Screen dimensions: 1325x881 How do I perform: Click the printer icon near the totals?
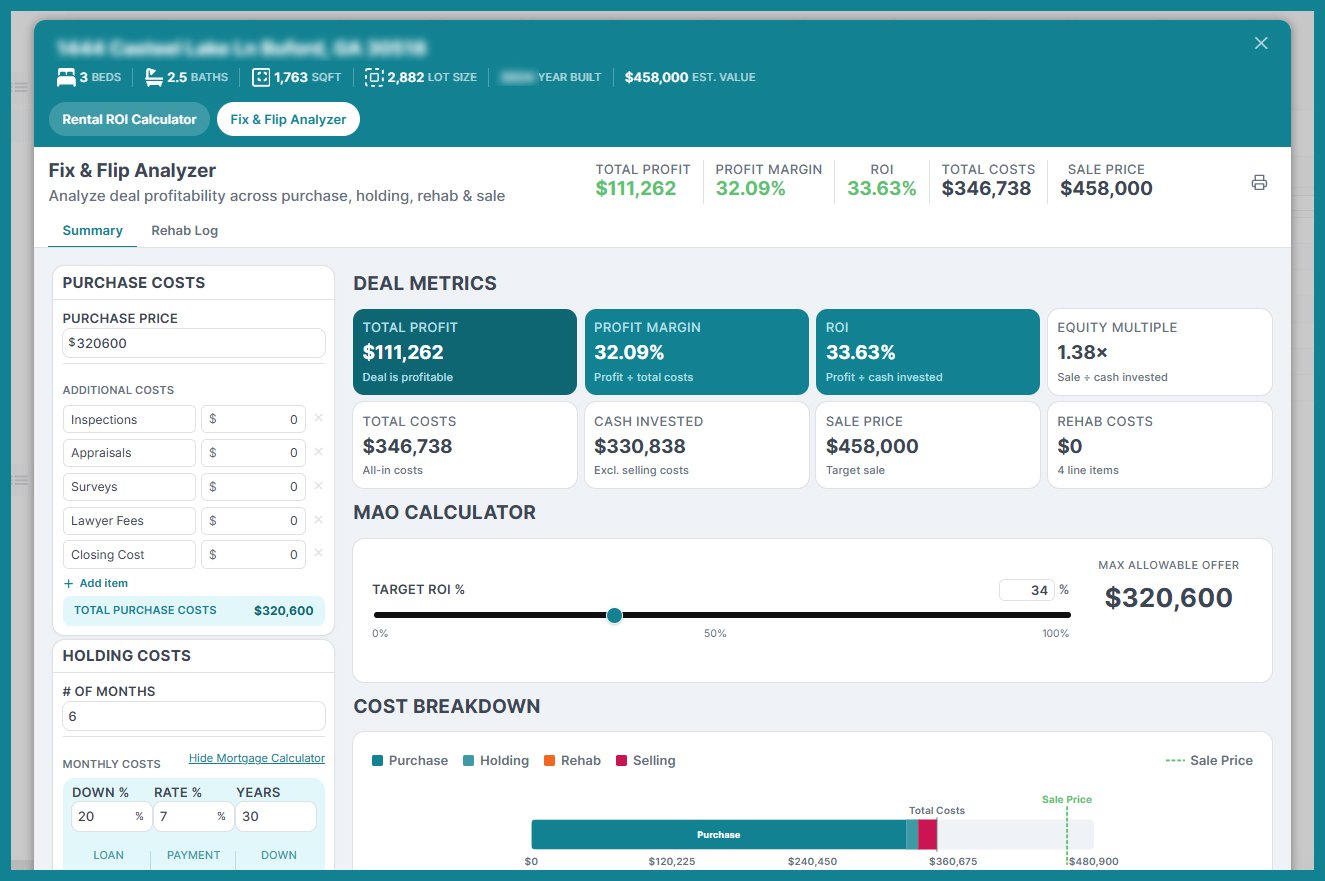(x=1259, y=182)
